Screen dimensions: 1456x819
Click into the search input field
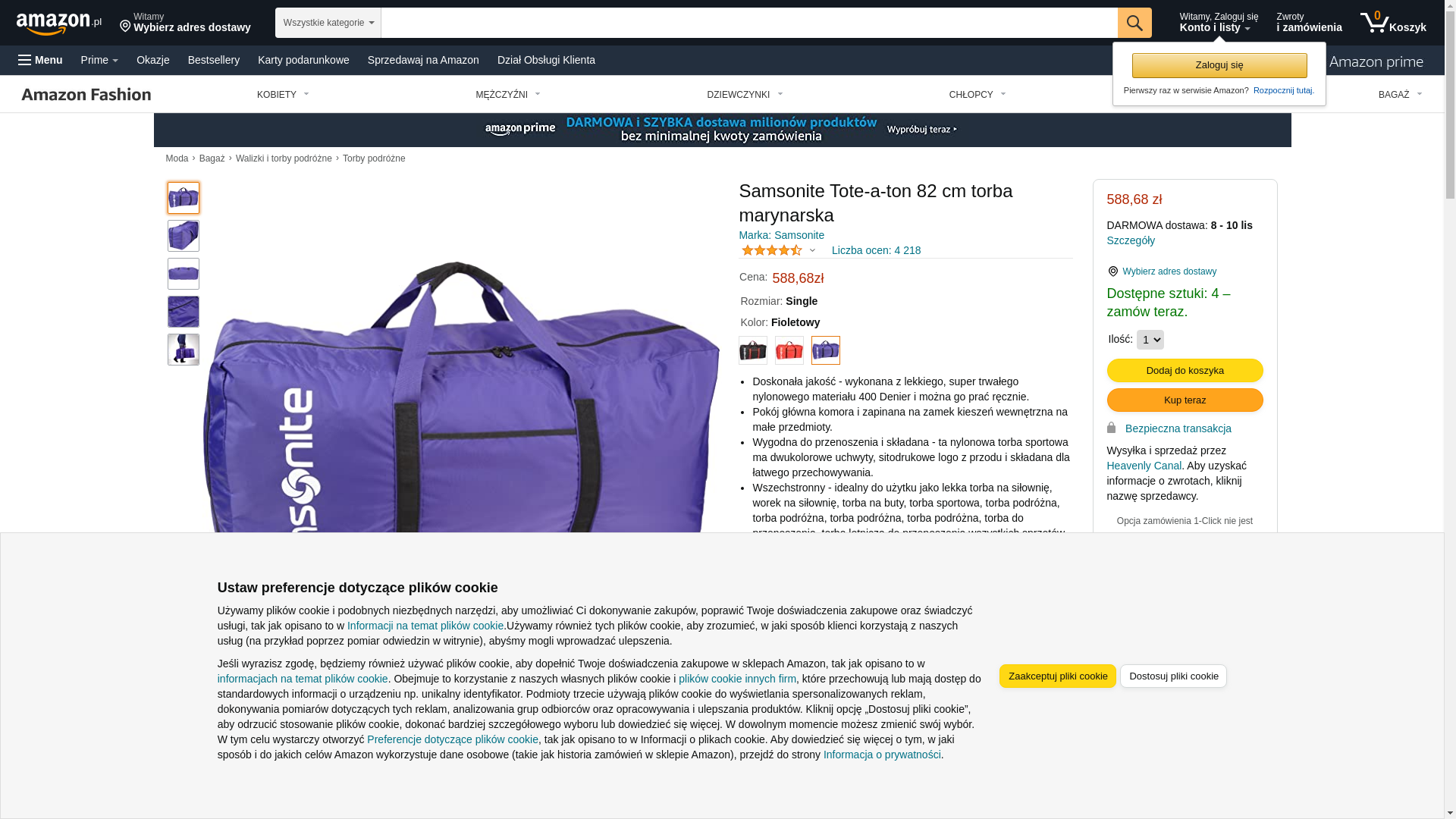coord(749,23)
